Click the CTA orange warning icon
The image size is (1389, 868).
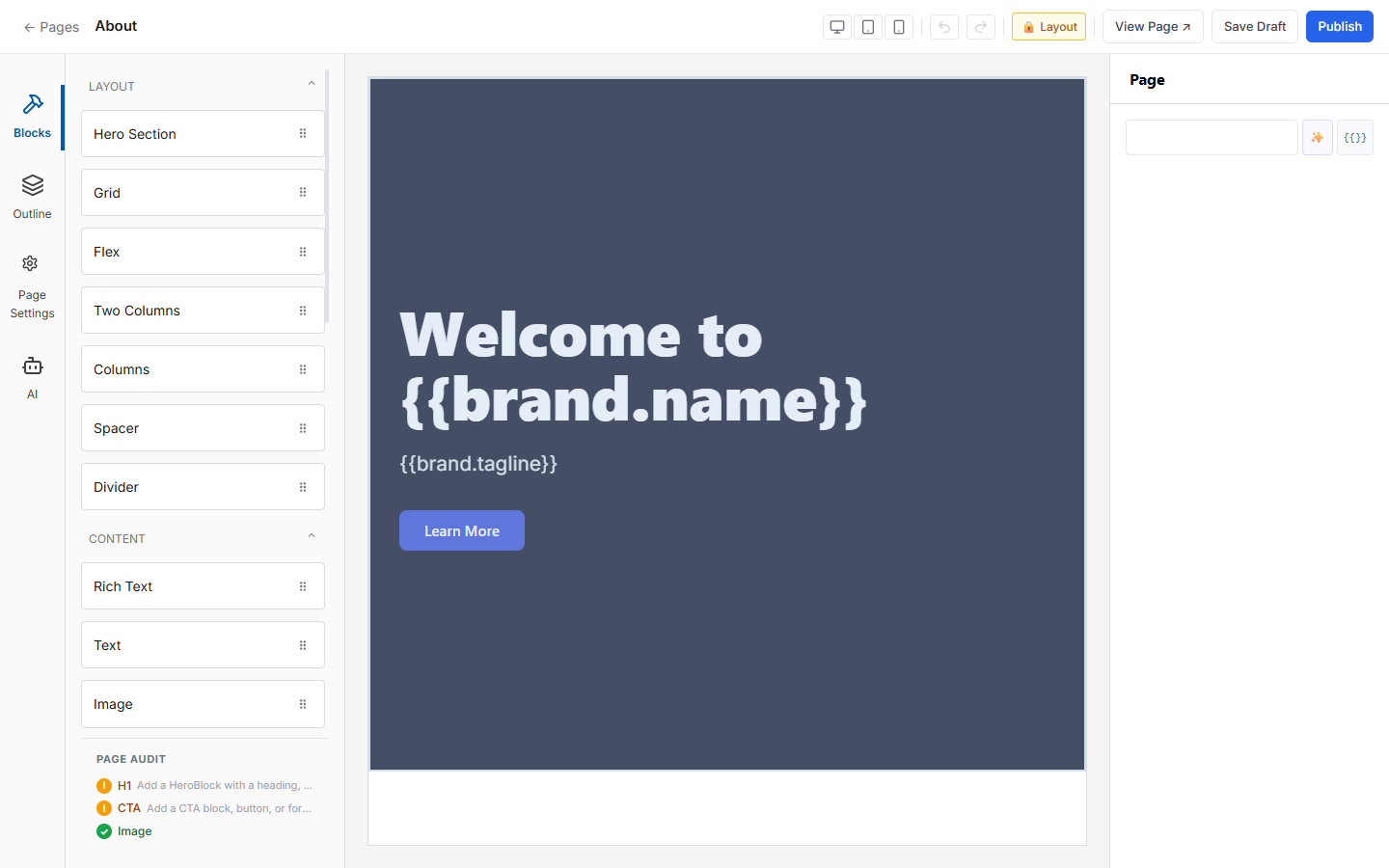(104, 808)
